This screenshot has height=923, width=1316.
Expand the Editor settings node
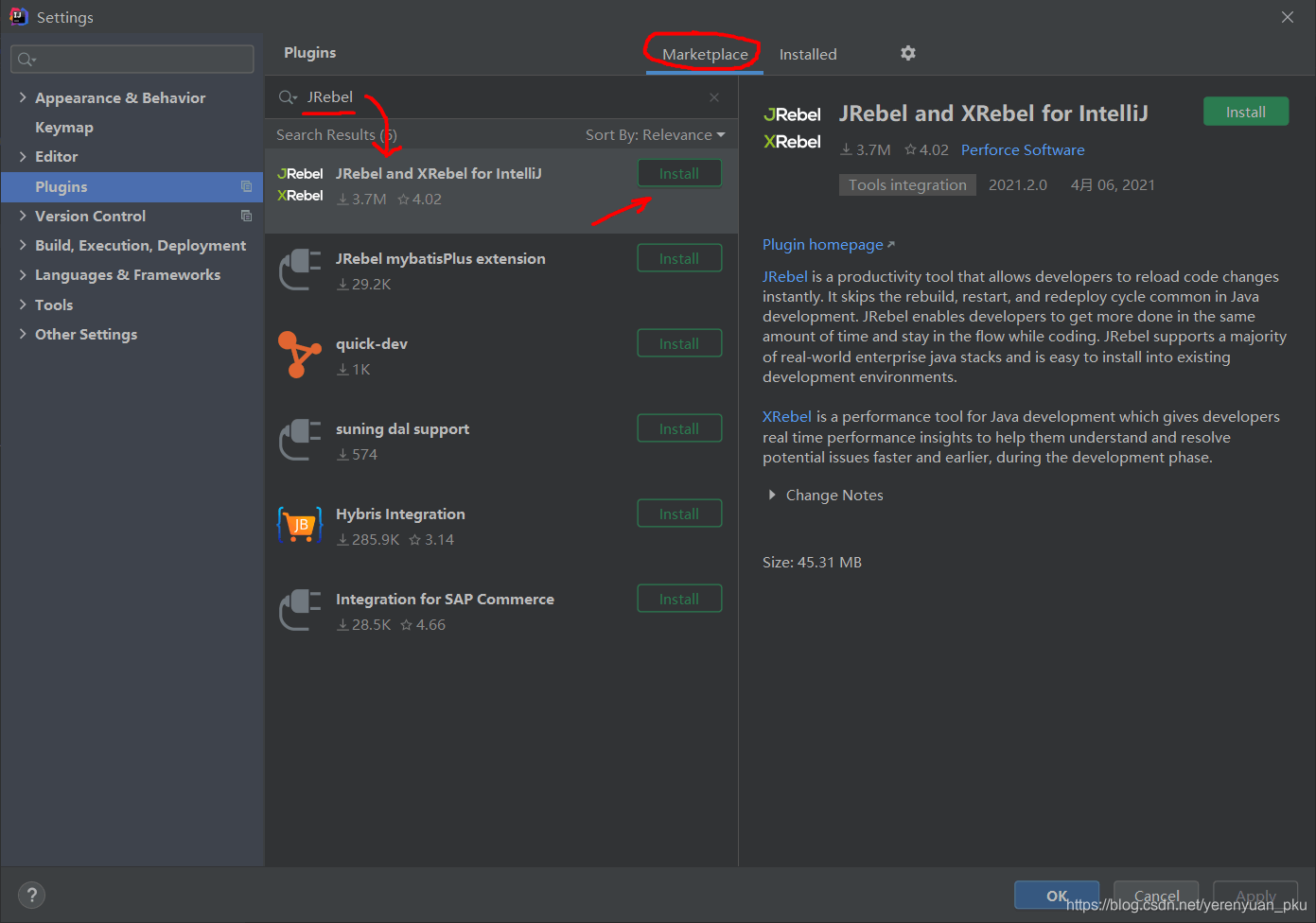(23, 156)
